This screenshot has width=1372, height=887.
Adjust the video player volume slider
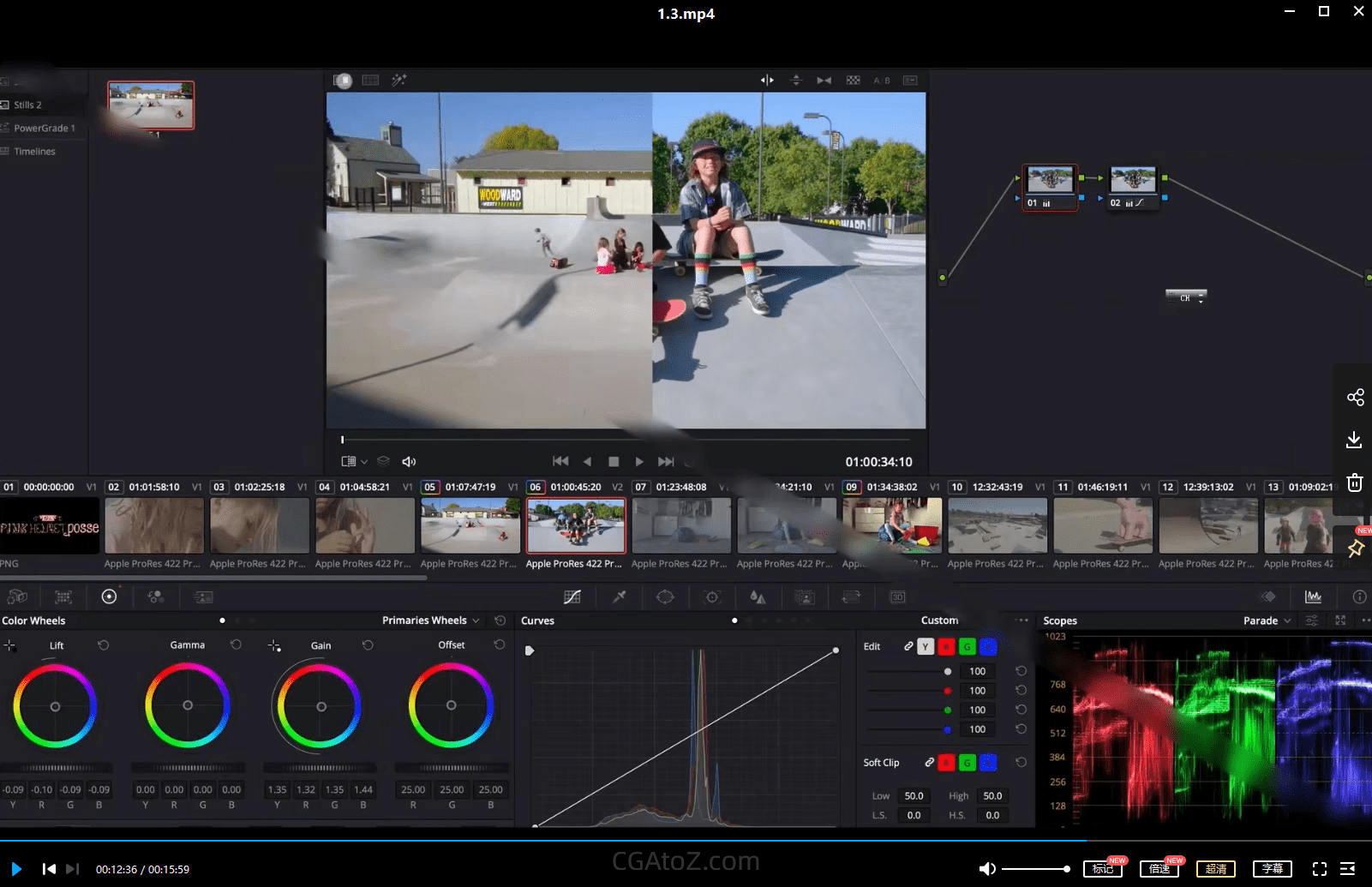click(1035, 869)
